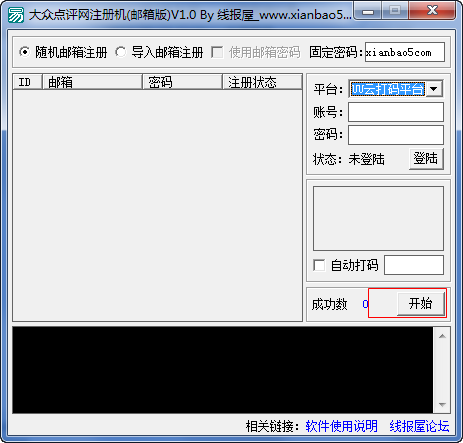The width and height of the screenshot is (463, 443).
Task: Enable the 自动打码 checkbox
Action: pos(319,265)
